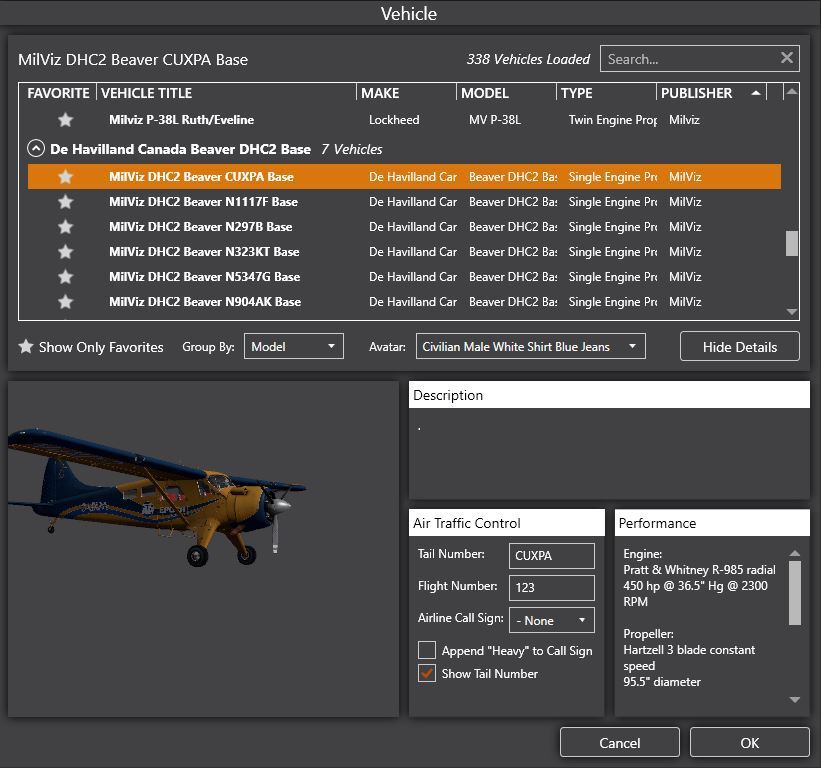Click the MV P-38L model cell

[495, 120]
